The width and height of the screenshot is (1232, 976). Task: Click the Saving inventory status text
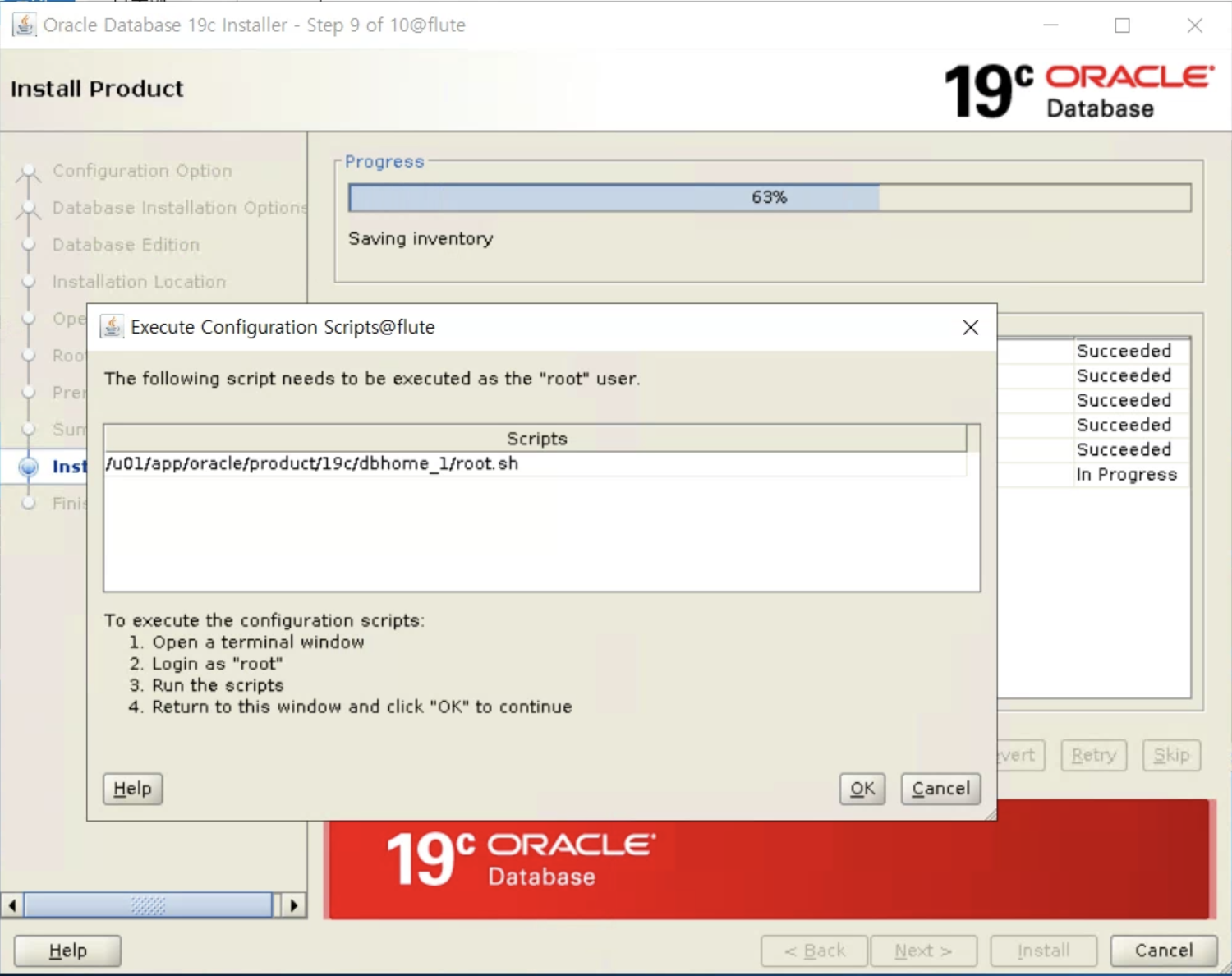pyautogui.click(x=421, y=239)
